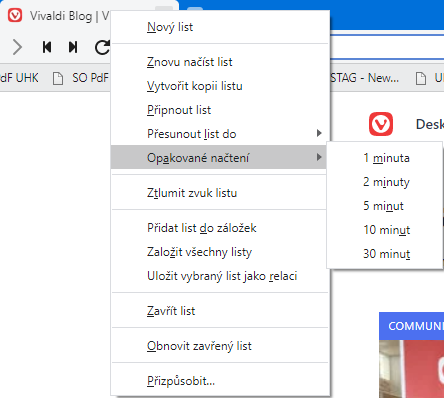Click the article thumbnail under COMMUNITY banner
Image resolution: width=444 pixels, height=398 pixels.
tap(412, 369)
